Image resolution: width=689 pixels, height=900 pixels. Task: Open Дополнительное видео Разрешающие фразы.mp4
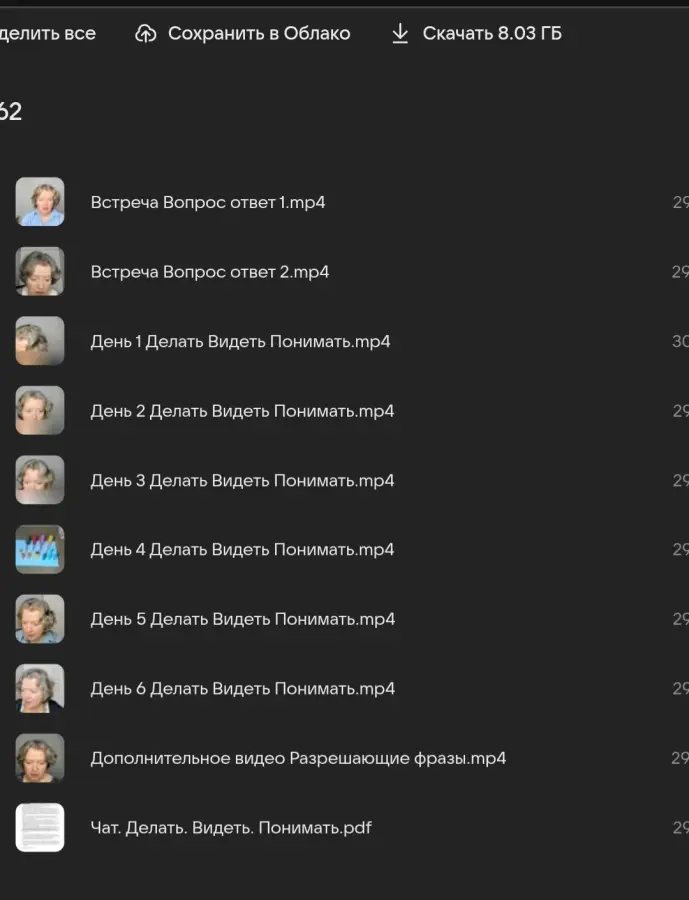coord(298,758)
